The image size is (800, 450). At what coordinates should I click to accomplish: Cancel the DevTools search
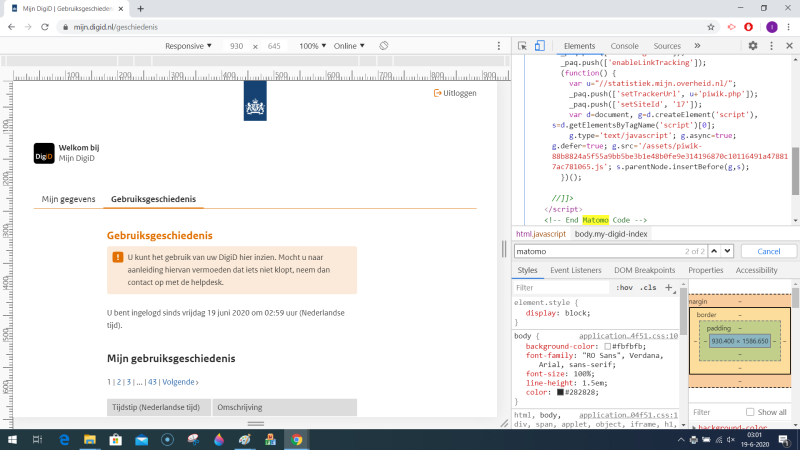768,251
